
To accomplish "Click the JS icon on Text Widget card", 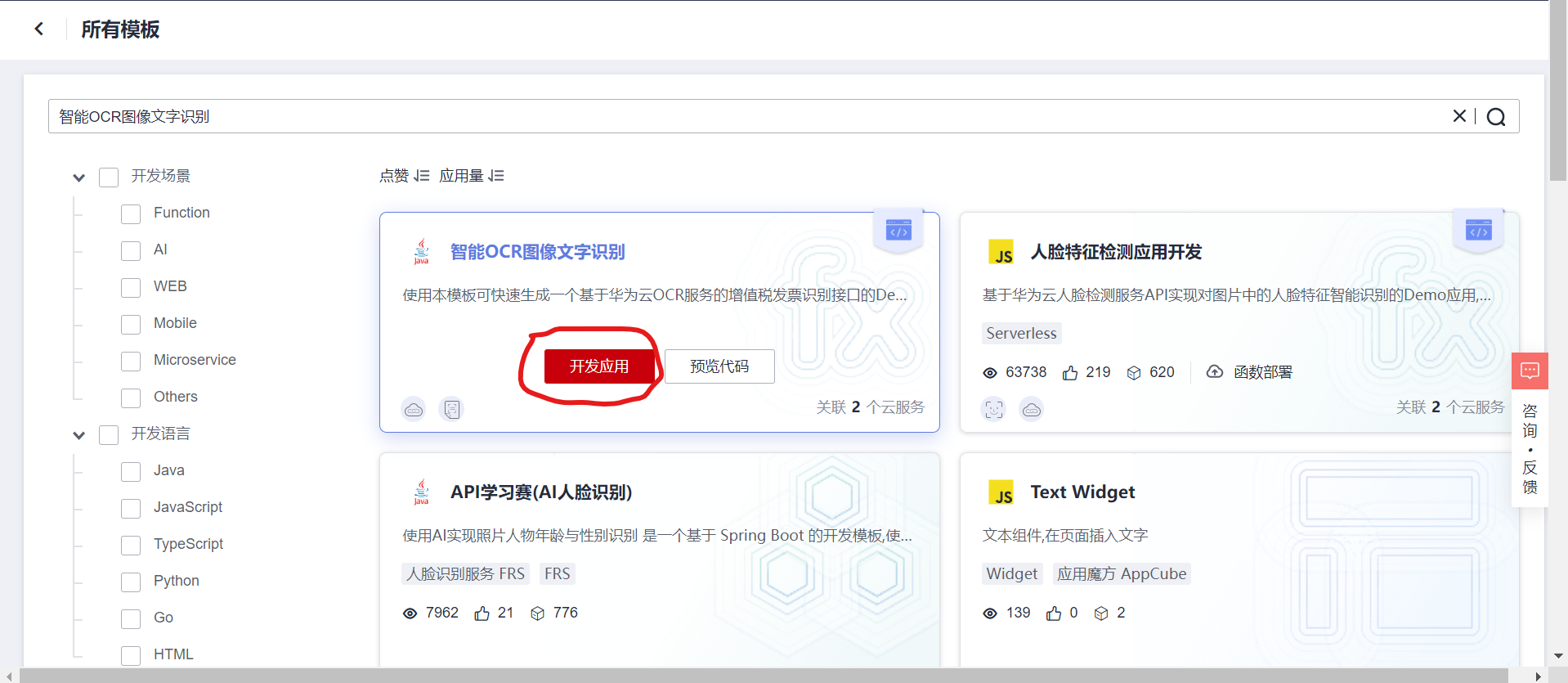I will (1001, 492).
